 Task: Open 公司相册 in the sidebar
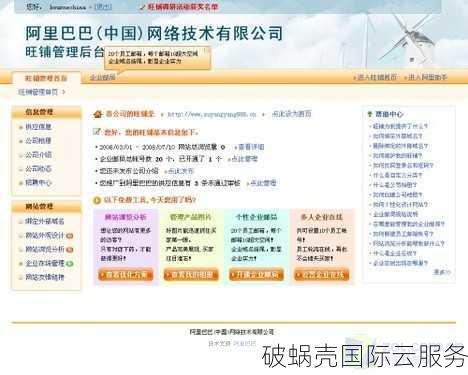[x=38, y=141]
